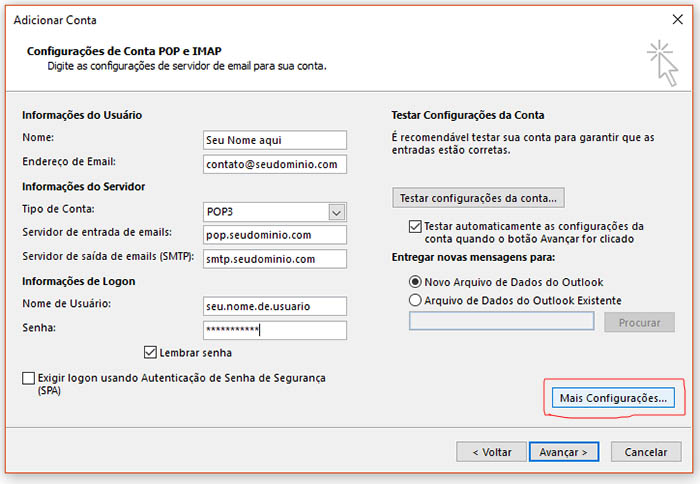700x484 pixels.
Task: Click the Endereço de Email field
Action: pyautogui.click(x=275, y=164)
